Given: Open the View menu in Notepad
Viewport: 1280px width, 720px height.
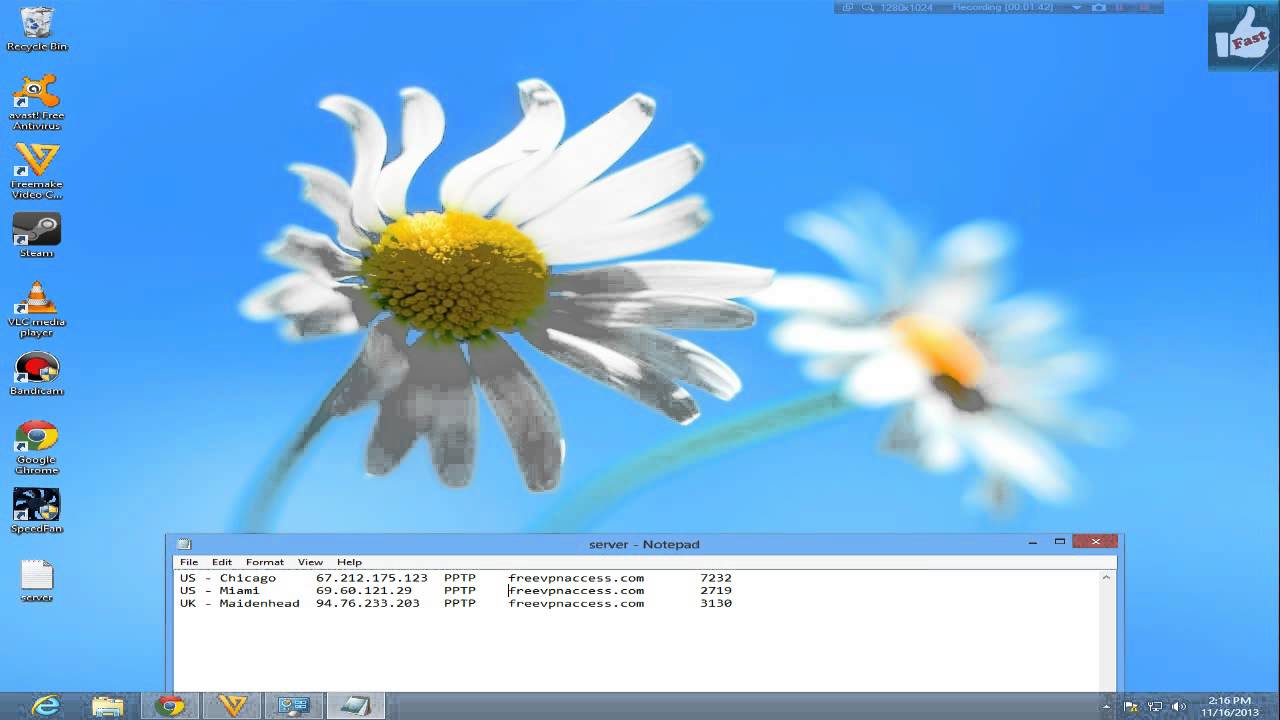Looking at the screenshot, I should point(310,562).
